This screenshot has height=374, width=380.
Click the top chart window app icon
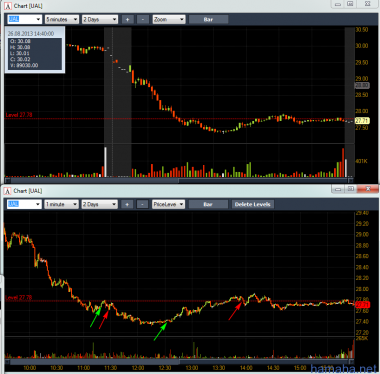[x=8, y=6]
